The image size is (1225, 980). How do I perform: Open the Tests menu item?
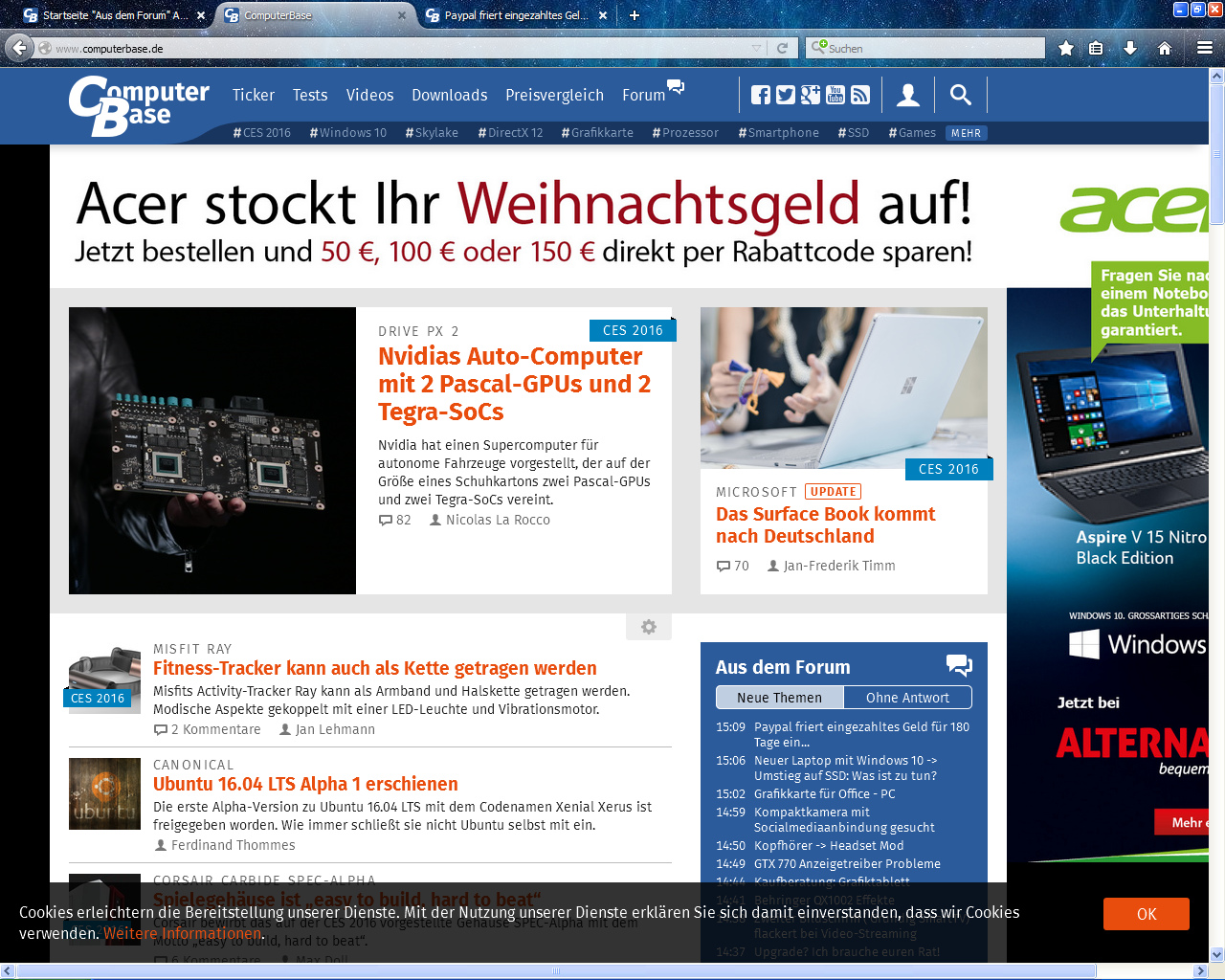[x=310, y=95]
